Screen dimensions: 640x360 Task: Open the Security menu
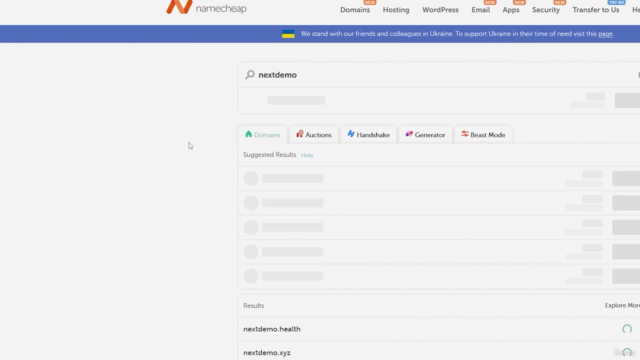click(546, 10)
